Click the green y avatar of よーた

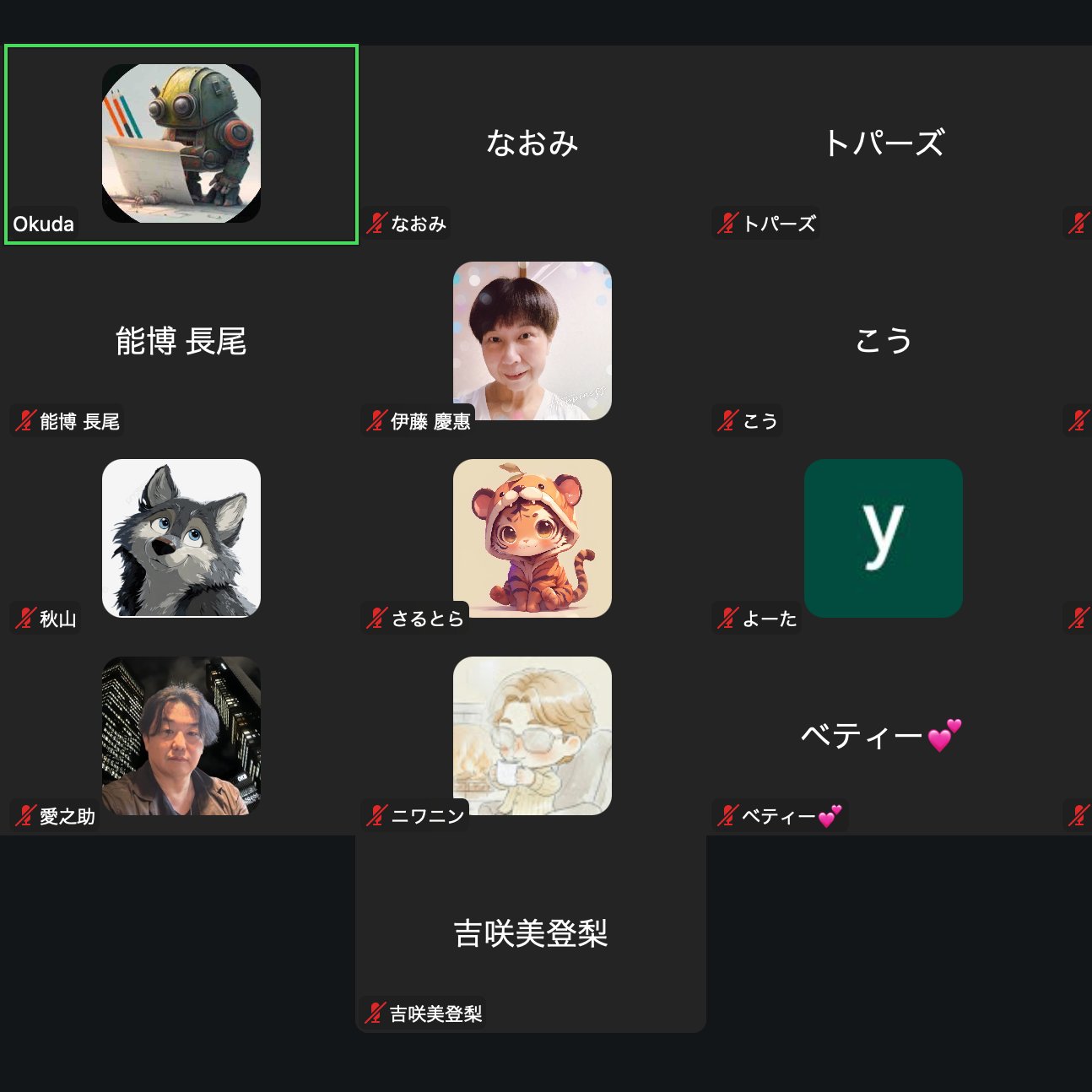click(884, 538)
